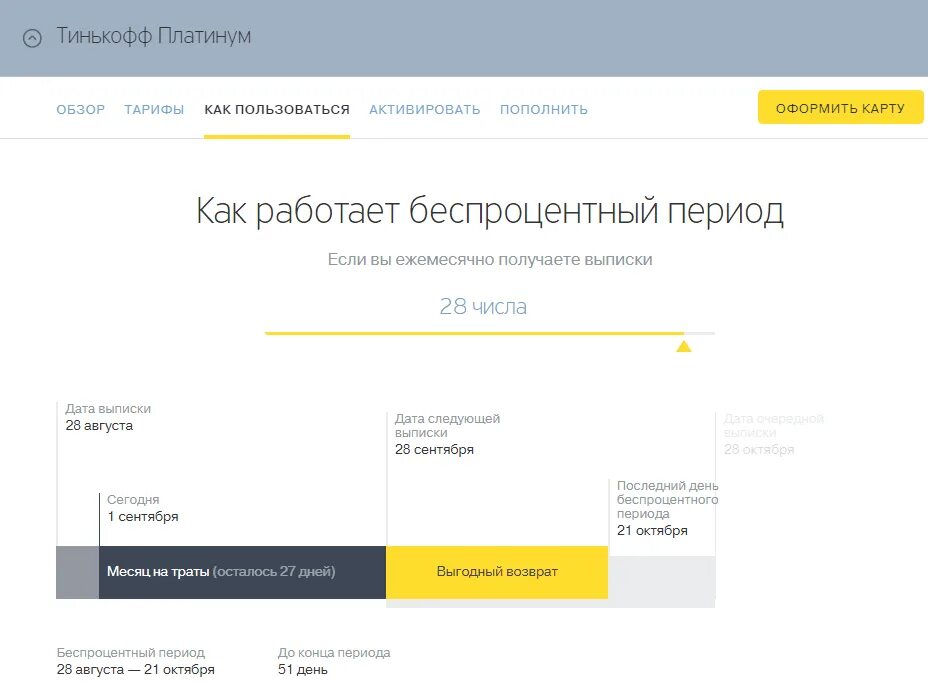Image resolution: width=928 pixels, height=682 pixels.
Task: Click the yellow statement-date slider track
Action: click(489, 333)
